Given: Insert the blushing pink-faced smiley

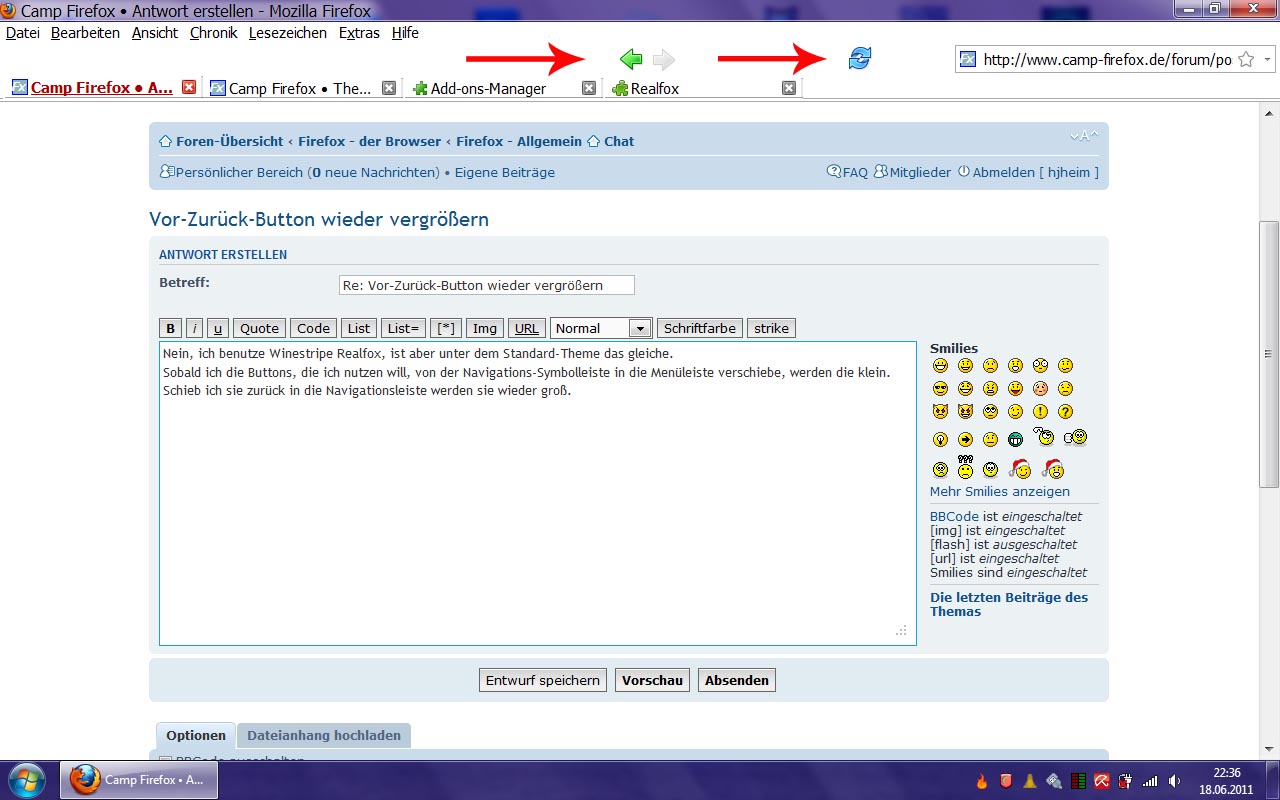Looking at the screenshot, I should coord(1040,388).
